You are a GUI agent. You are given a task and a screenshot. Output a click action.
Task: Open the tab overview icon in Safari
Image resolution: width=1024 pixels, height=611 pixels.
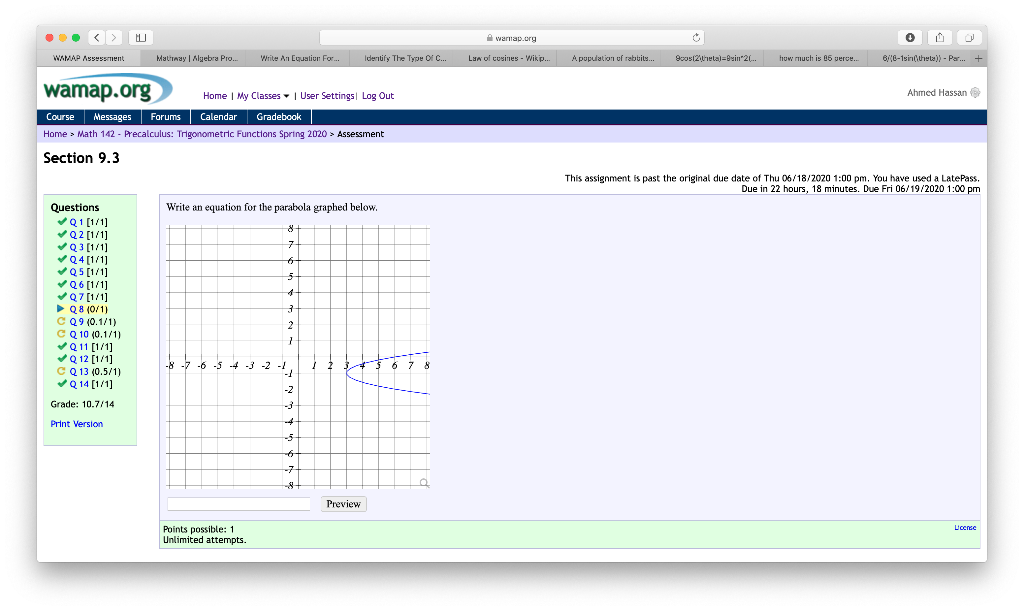tap(968, 36)
